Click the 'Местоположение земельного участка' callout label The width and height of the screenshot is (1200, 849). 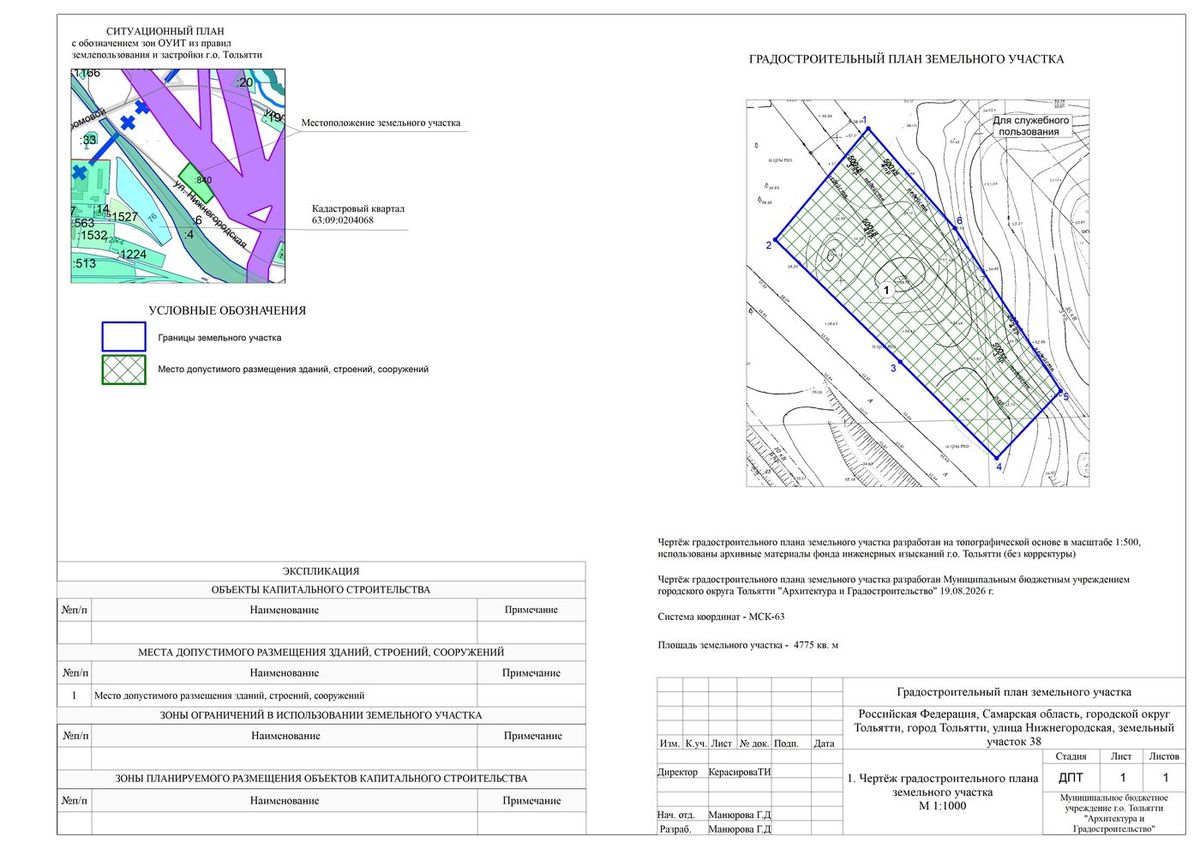pos(381,123)
